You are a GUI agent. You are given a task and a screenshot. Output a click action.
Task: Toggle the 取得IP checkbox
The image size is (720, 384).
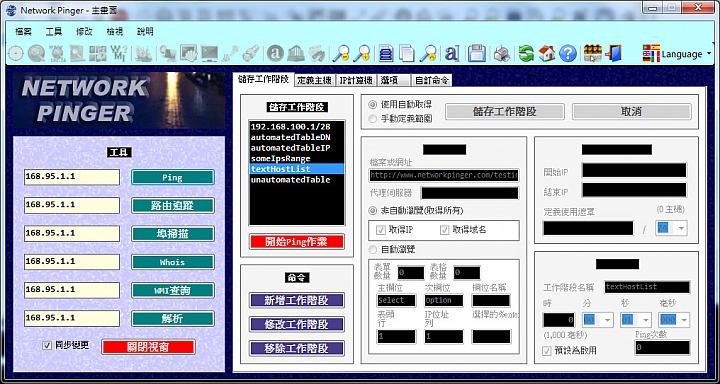(381, 230)
